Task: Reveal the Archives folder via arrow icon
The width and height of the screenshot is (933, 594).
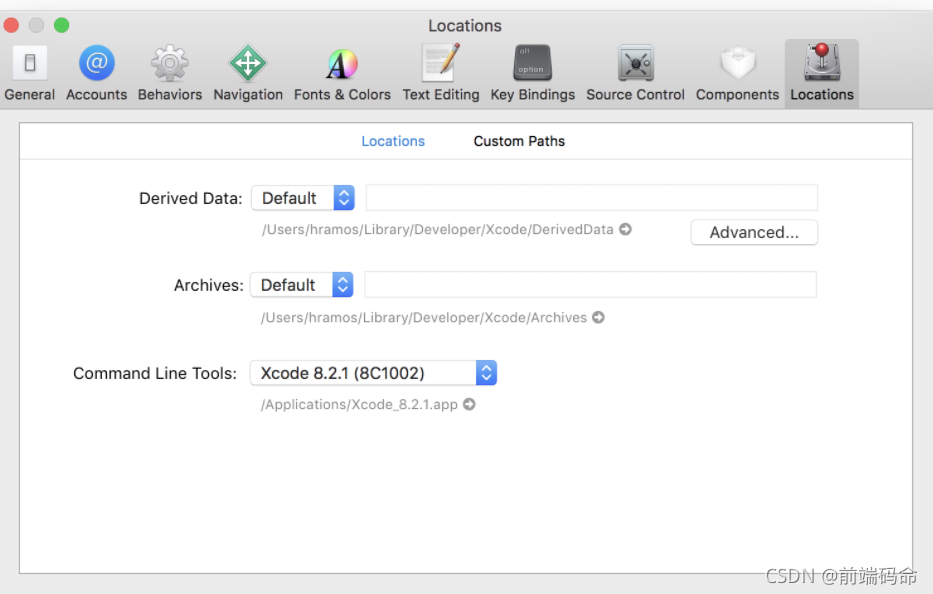Action: 599,317
